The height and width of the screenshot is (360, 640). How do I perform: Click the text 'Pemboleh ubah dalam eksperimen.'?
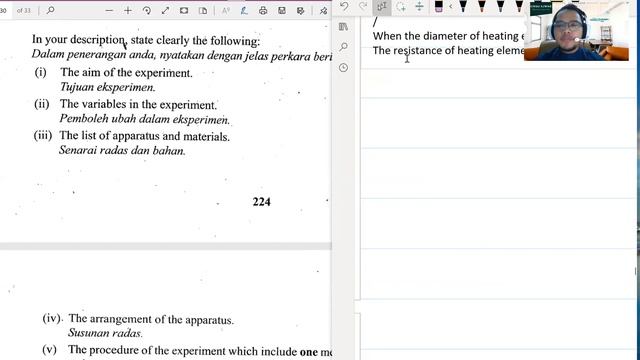pos(144,119)
